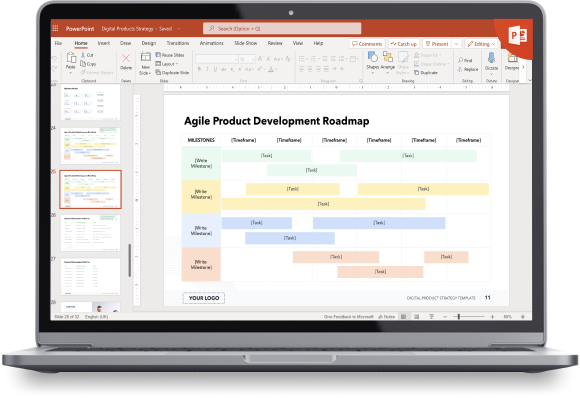
Task: Click the Search box
Action: click(x=282, y=28)
